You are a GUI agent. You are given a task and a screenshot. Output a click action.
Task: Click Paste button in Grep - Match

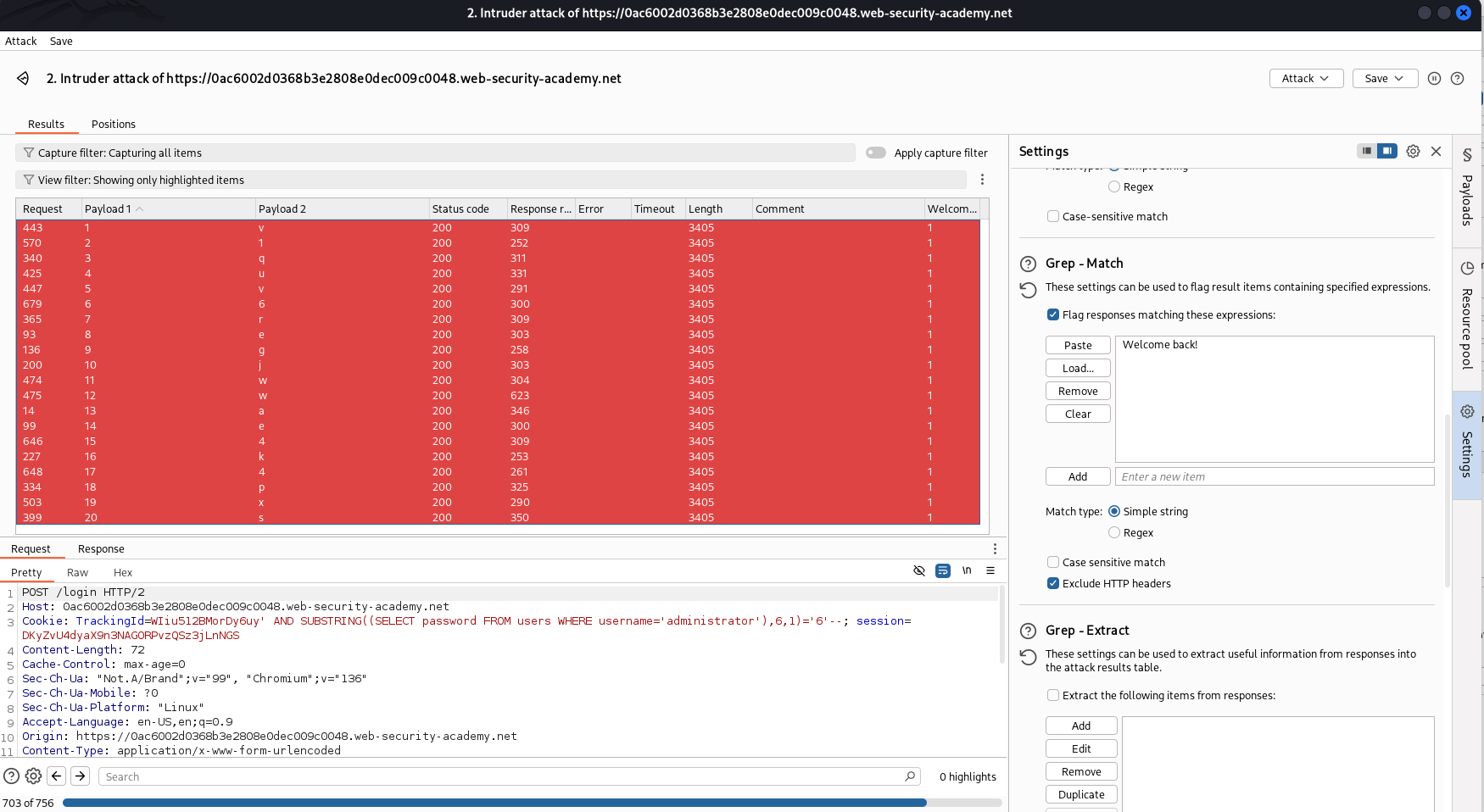(1078, 345)
